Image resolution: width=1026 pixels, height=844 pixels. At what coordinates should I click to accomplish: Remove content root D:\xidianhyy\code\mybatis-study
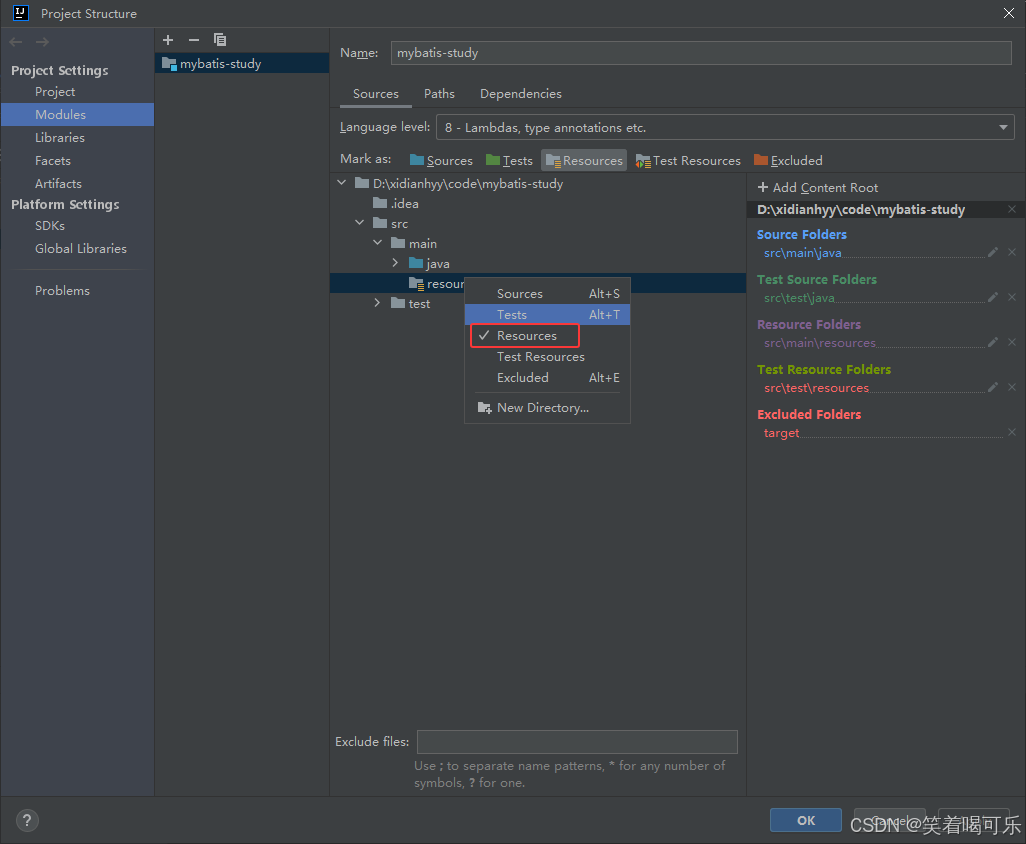pyautogui.click(x=1012, y=209)
